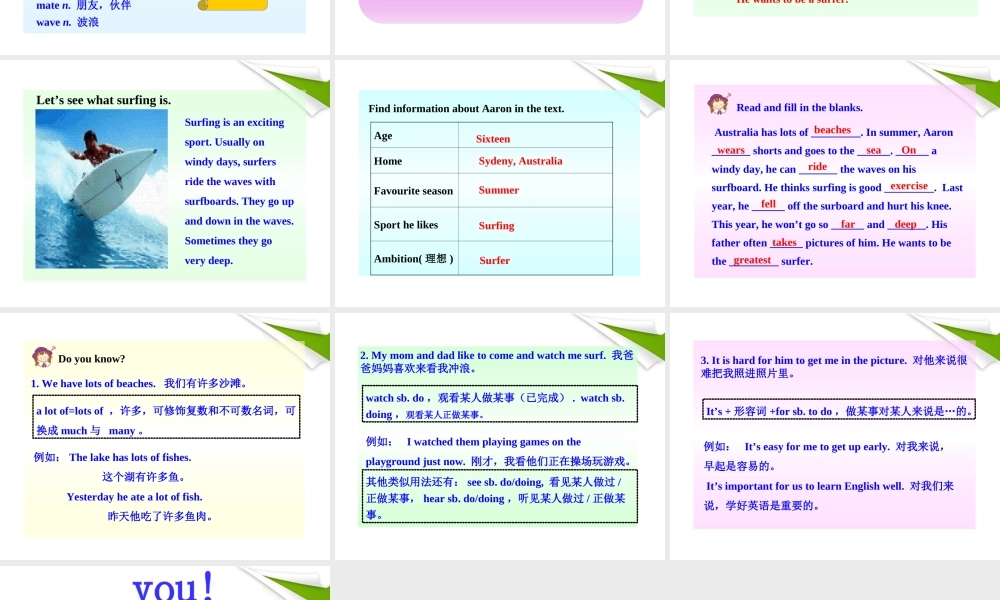1000x600 pixels.
Task: Click the cartoon girl icon beside 'Do you know?'
Action: click(43, 356)
